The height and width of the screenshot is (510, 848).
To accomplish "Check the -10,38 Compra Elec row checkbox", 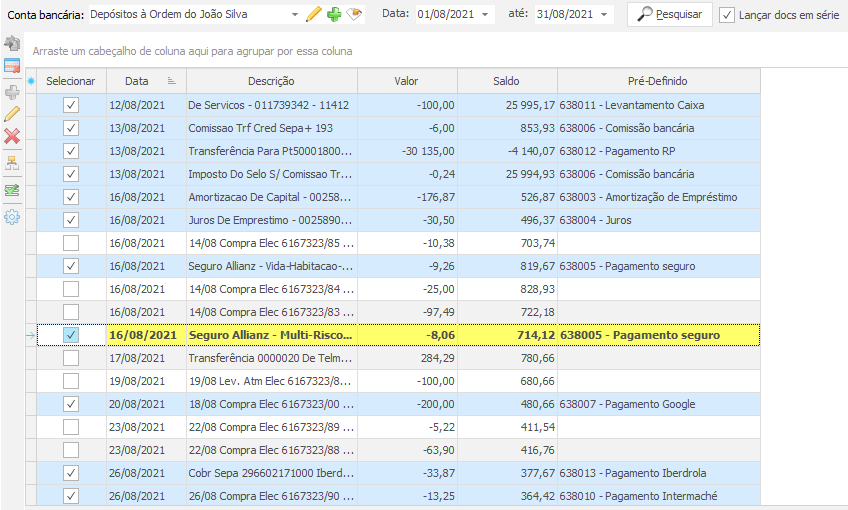I will coord(71,243).
